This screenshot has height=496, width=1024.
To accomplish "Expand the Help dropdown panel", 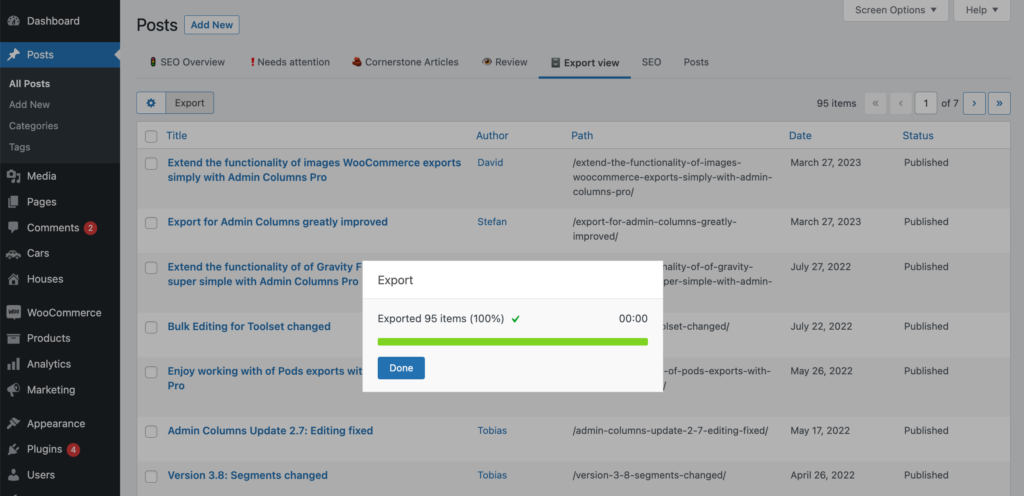I will (982, 10).
